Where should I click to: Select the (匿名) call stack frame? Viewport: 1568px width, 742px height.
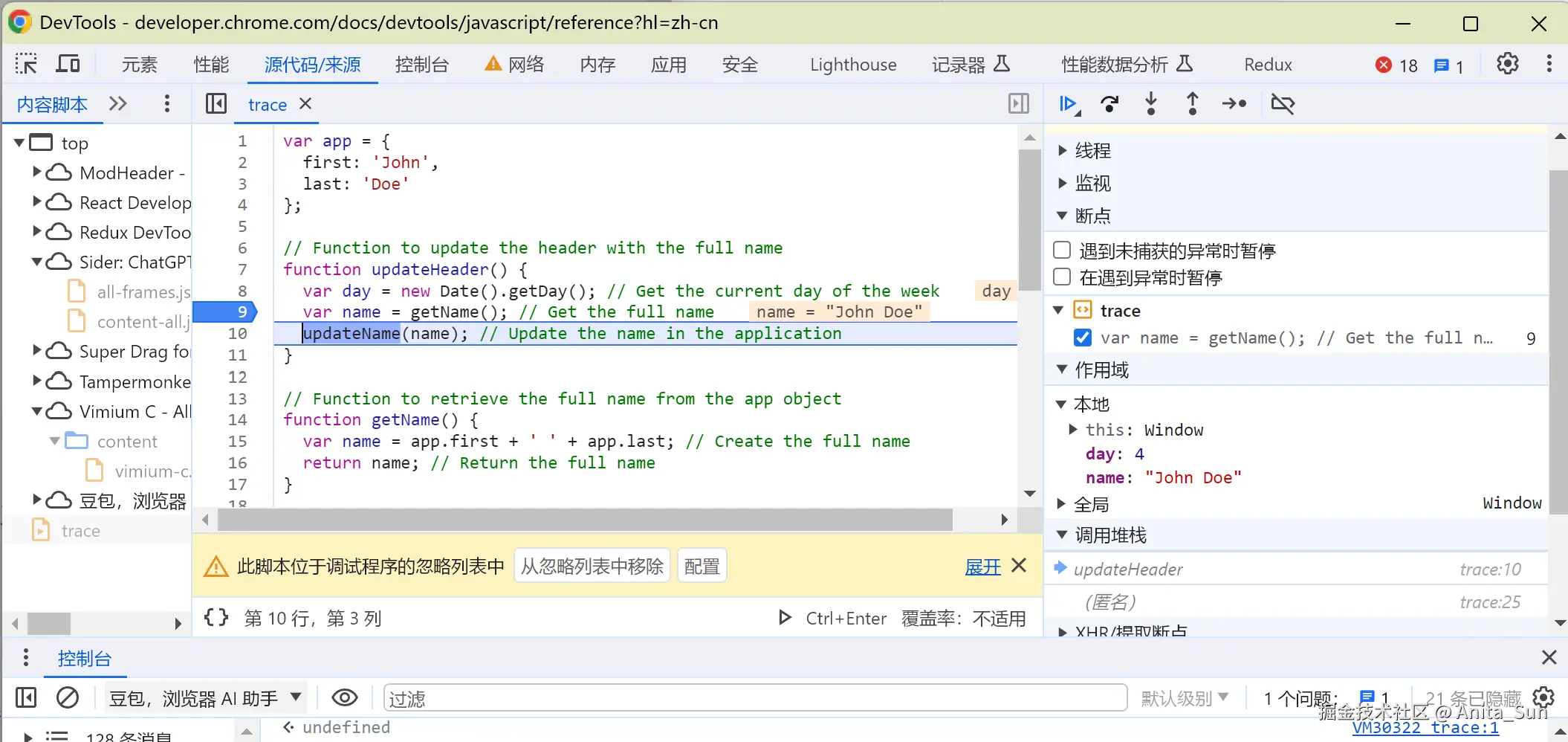coord(1296,601)
